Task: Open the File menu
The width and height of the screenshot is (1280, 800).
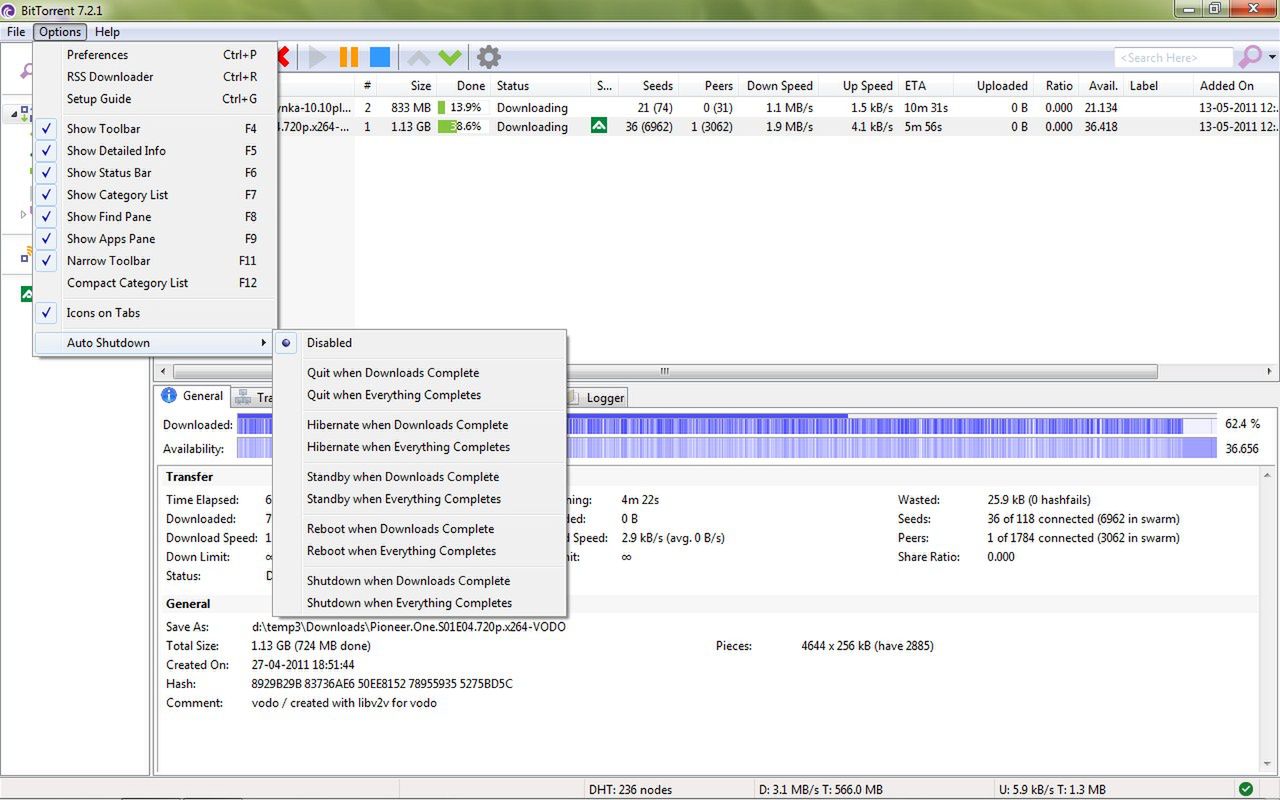Action: (x=16, y=32)
